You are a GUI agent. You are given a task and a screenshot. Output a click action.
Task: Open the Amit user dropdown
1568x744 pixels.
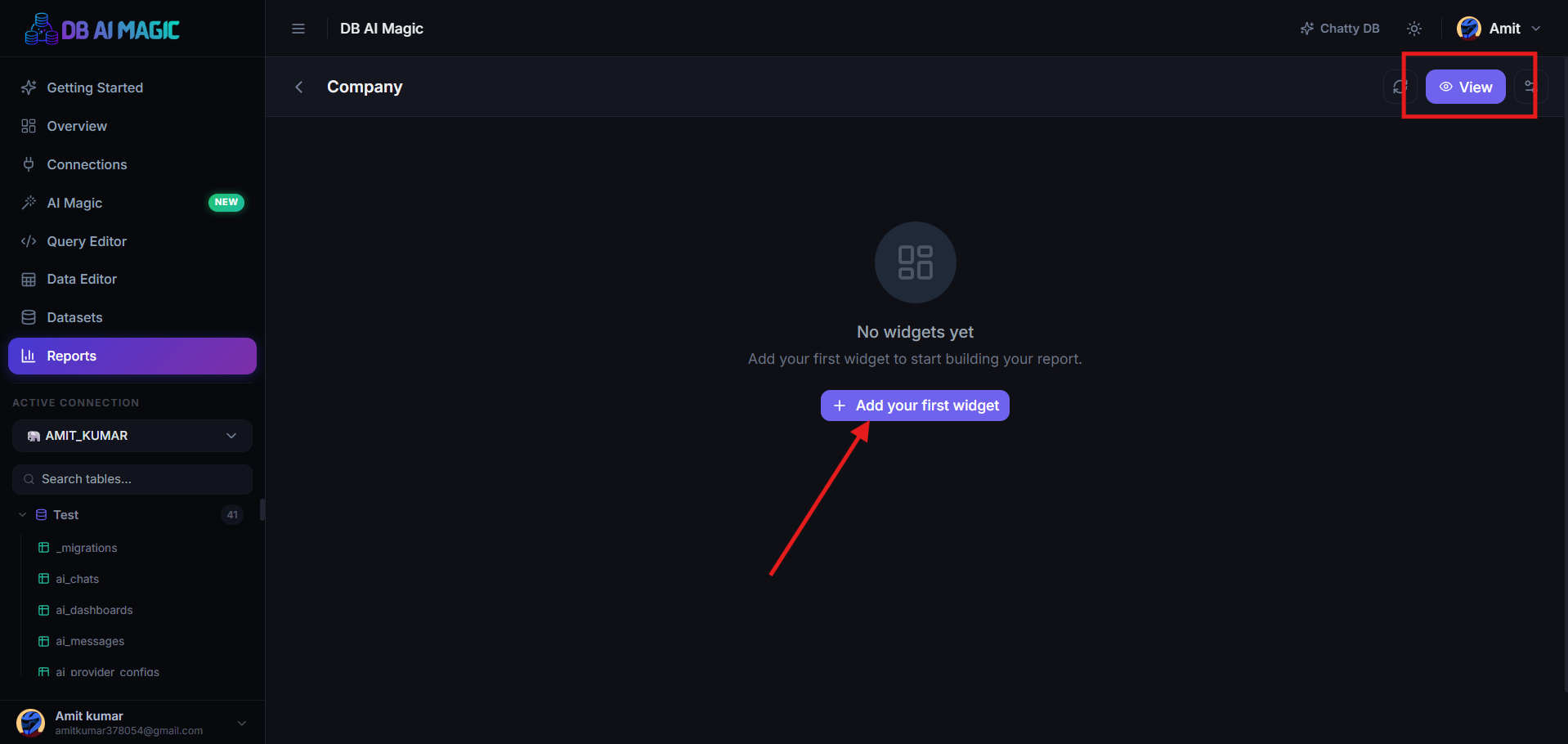pos(1499,29)
